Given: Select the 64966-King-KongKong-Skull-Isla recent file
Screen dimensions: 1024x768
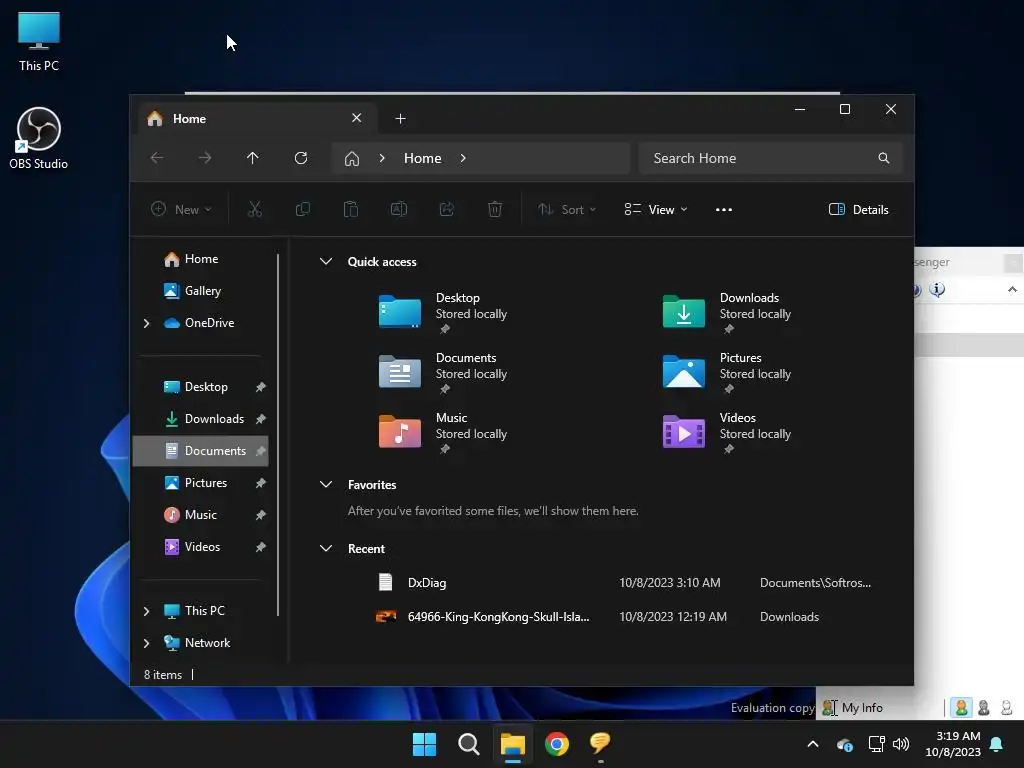Looking at the screenshot, I should 626,616.
